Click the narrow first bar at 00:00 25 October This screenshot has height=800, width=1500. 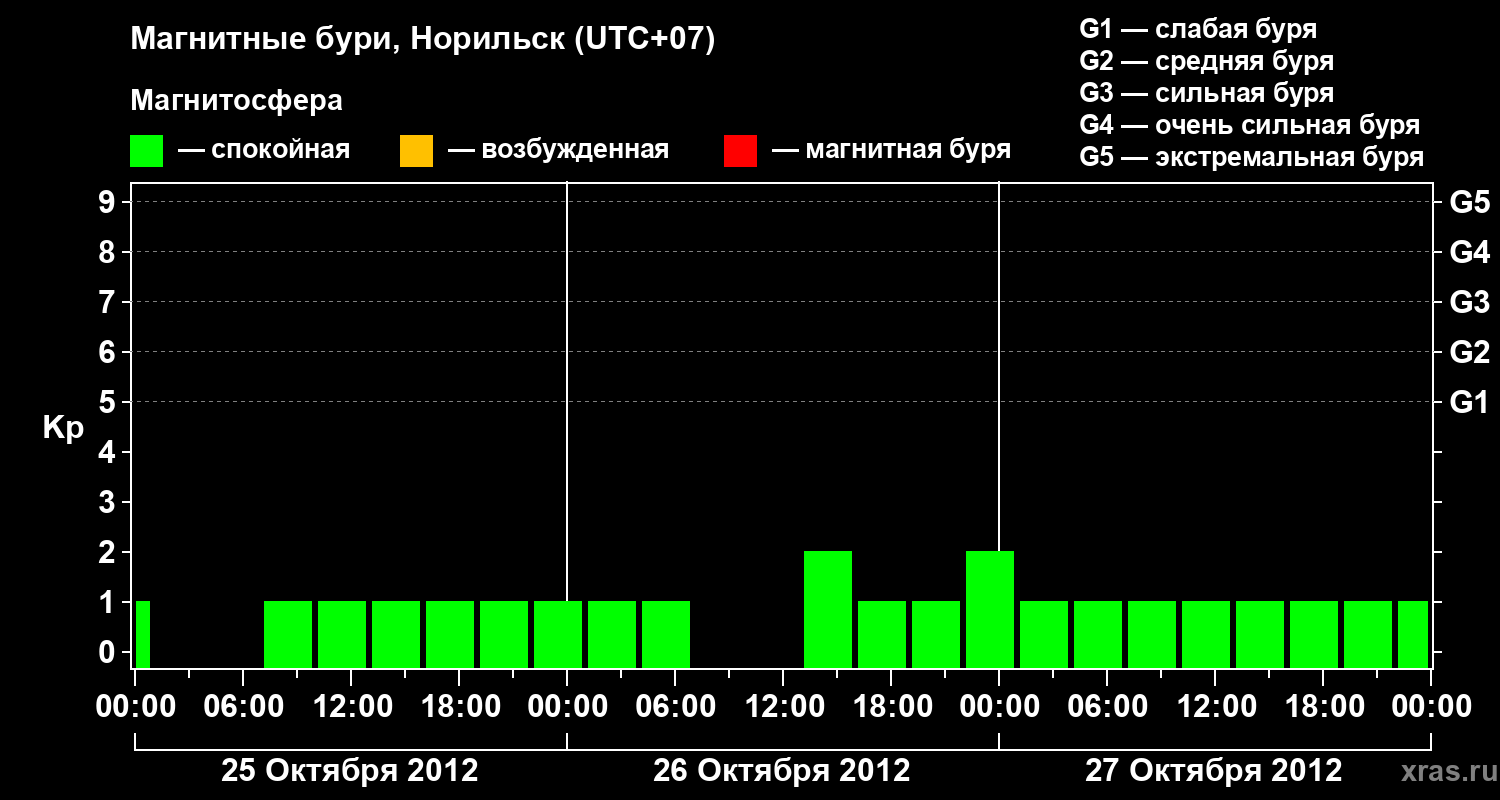click(142, 634)
